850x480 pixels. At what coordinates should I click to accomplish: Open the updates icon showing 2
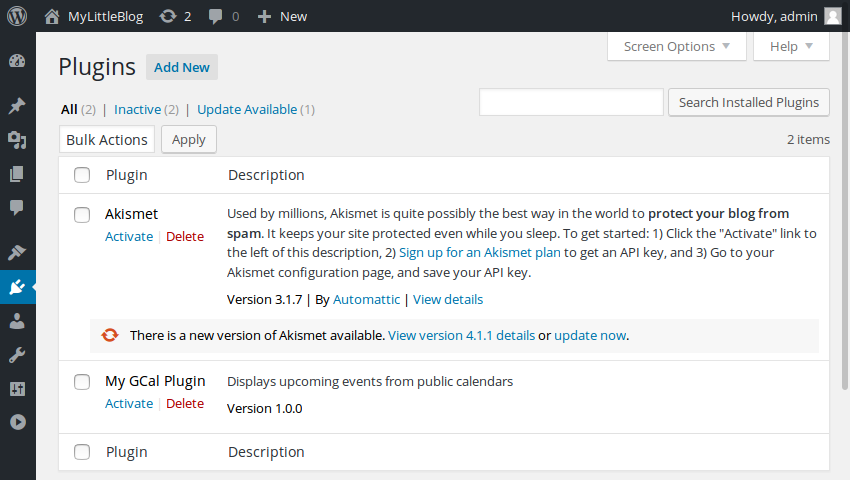(x=168, y=16)
